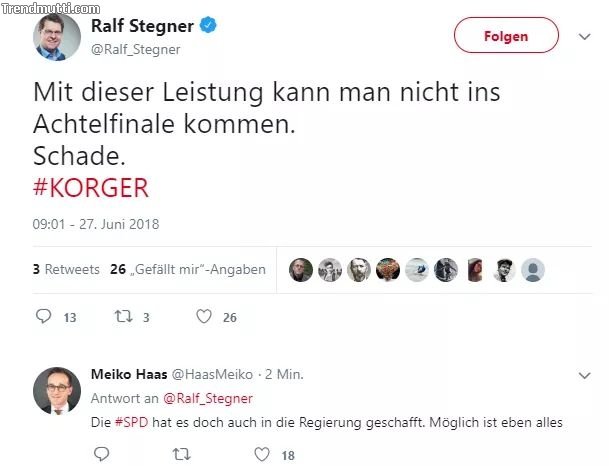Open the #KORGER hashtag

[x=91, y=187]
